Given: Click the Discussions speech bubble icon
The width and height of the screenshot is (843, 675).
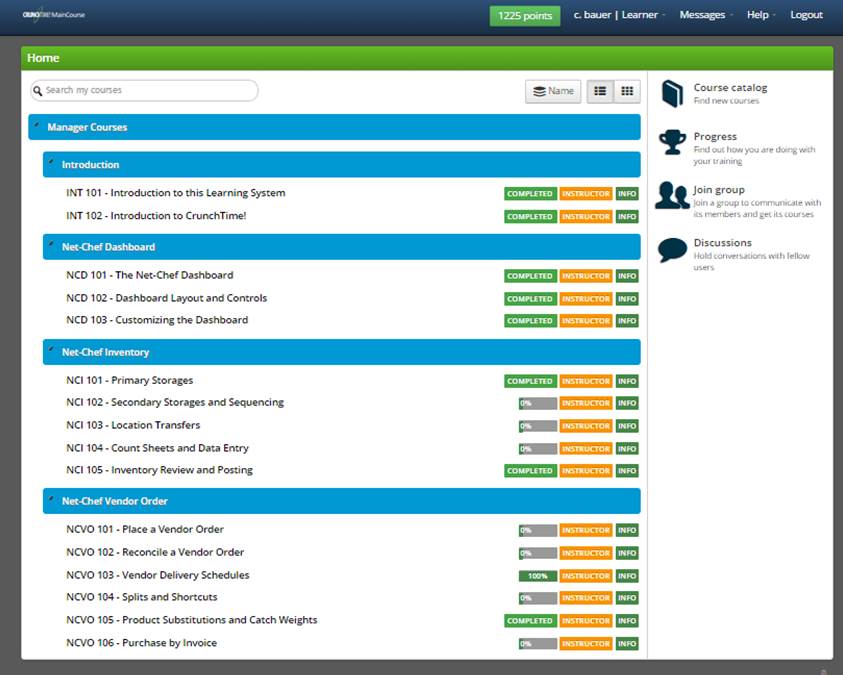Looking at the screenshot, I should pos(673,250).
